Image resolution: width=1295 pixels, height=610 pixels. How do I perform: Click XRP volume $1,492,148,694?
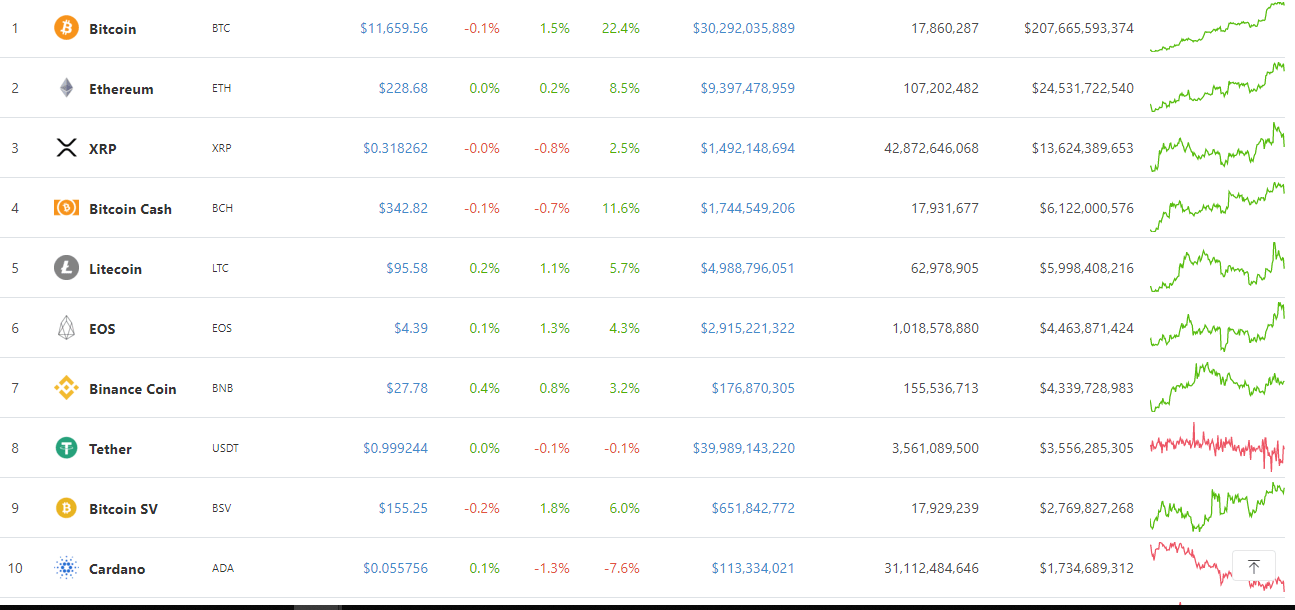point(748,148)
